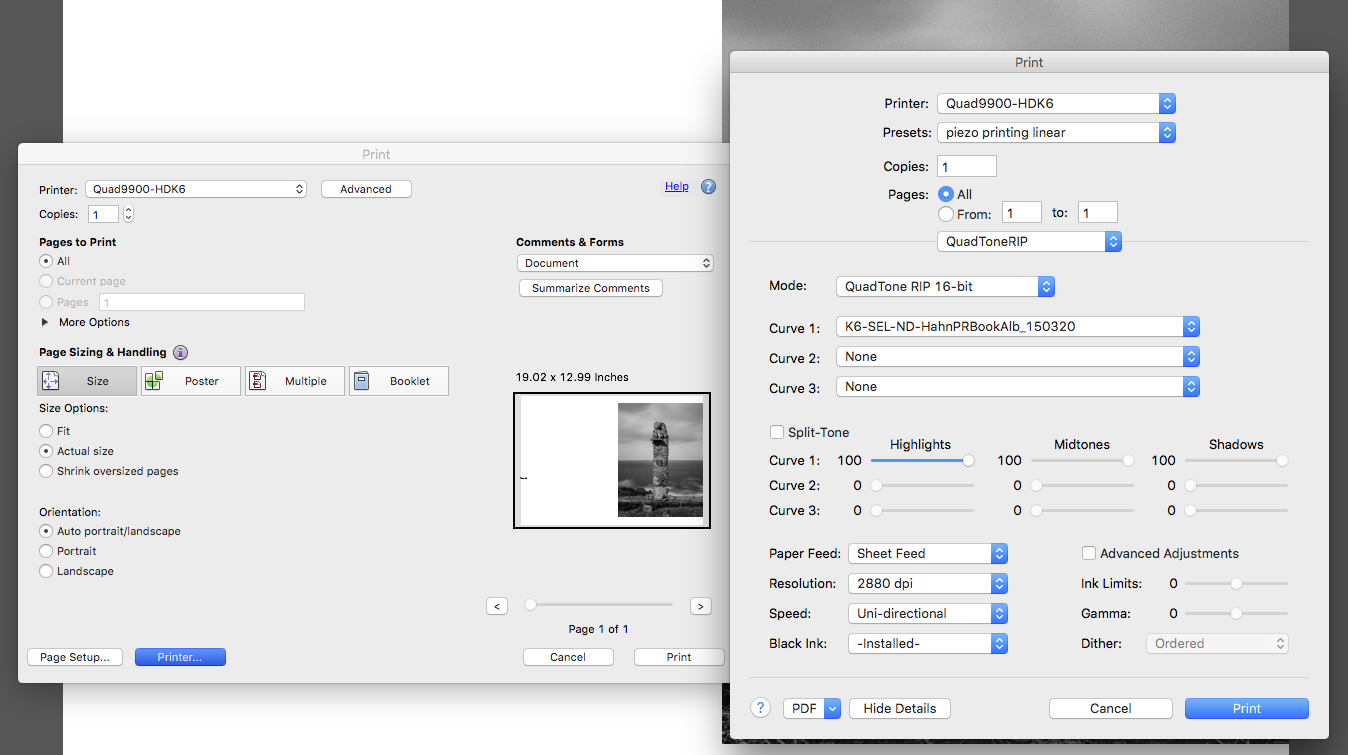
Task: Click the blue Help question mark icon
Action: (708, 187)
